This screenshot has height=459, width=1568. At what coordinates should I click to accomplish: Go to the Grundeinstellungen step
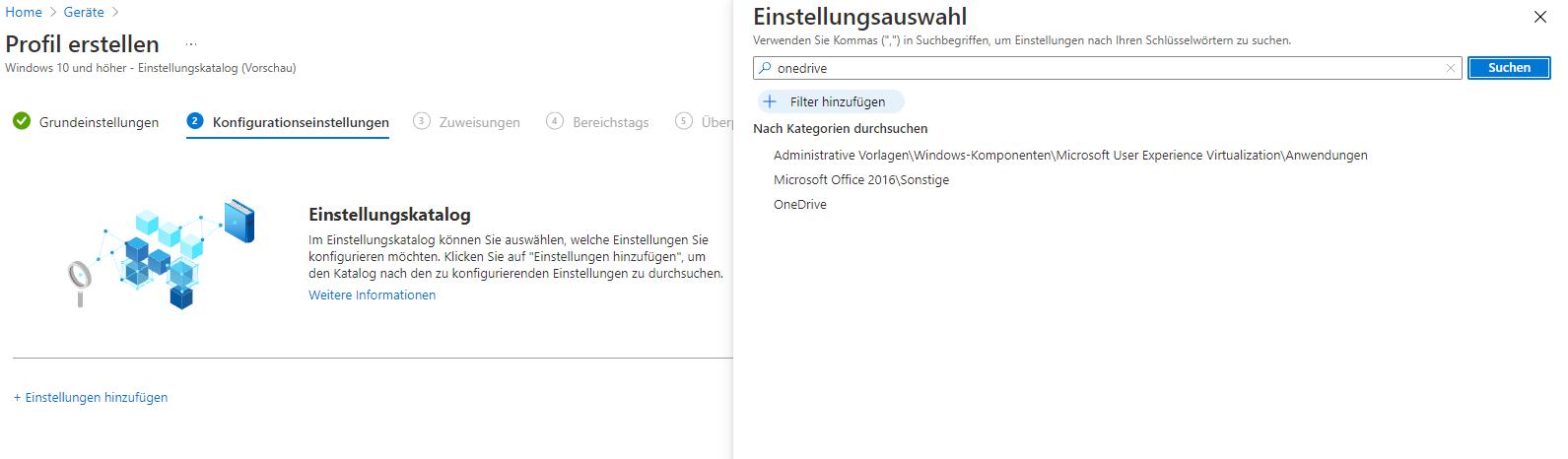(87, 122)
